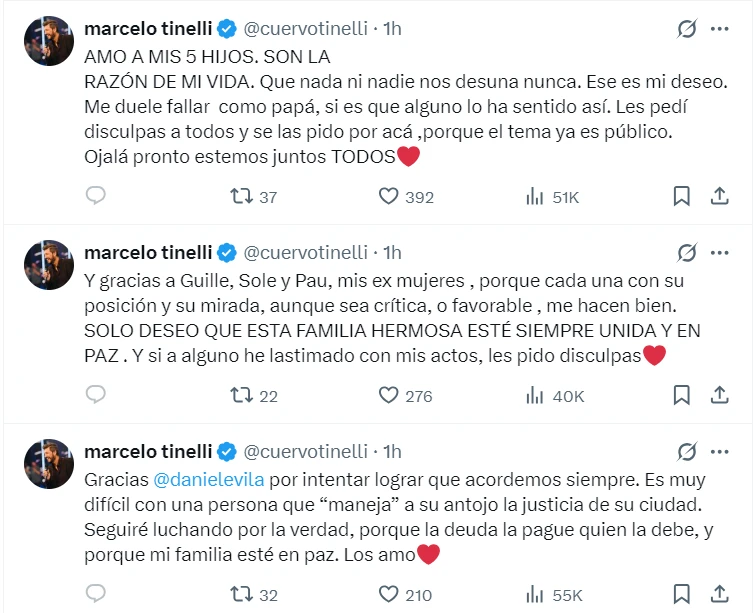Open more options on the @danielevila tweet
This screenshot has height=613, width=753.
(x=719, y=451)
